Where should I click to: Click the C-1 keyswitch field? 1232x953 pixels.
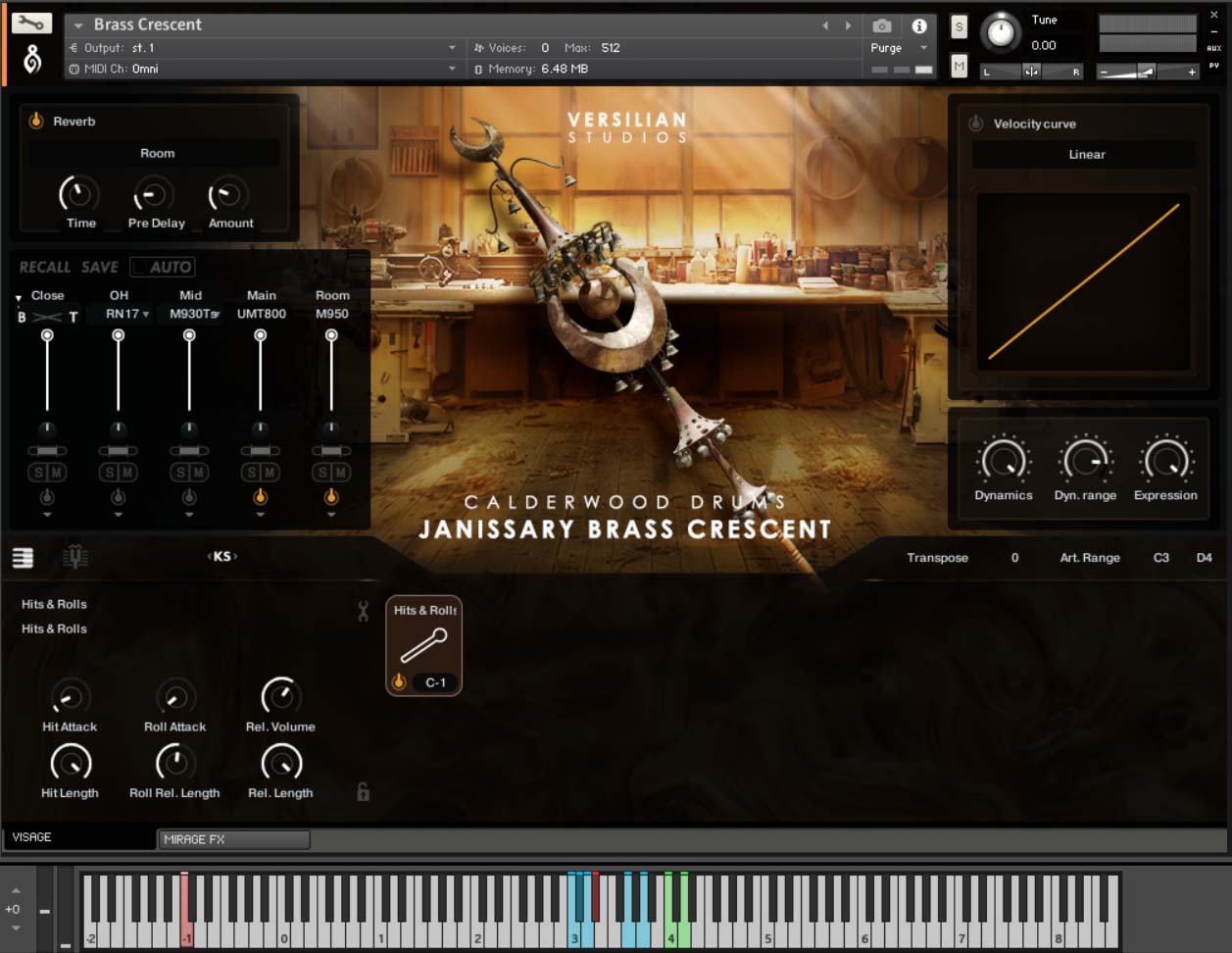[x=435, y=682]
